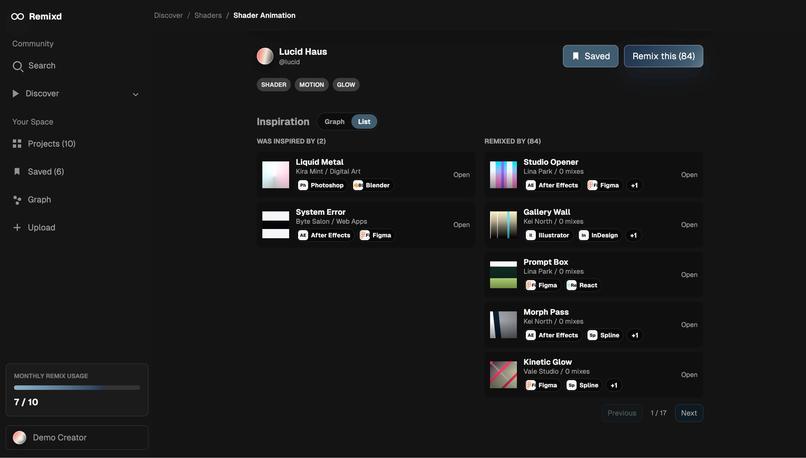Follow the Shaders breadcrumb link
This screenshot has height=458, width=806.
click(x=208, y=15)
